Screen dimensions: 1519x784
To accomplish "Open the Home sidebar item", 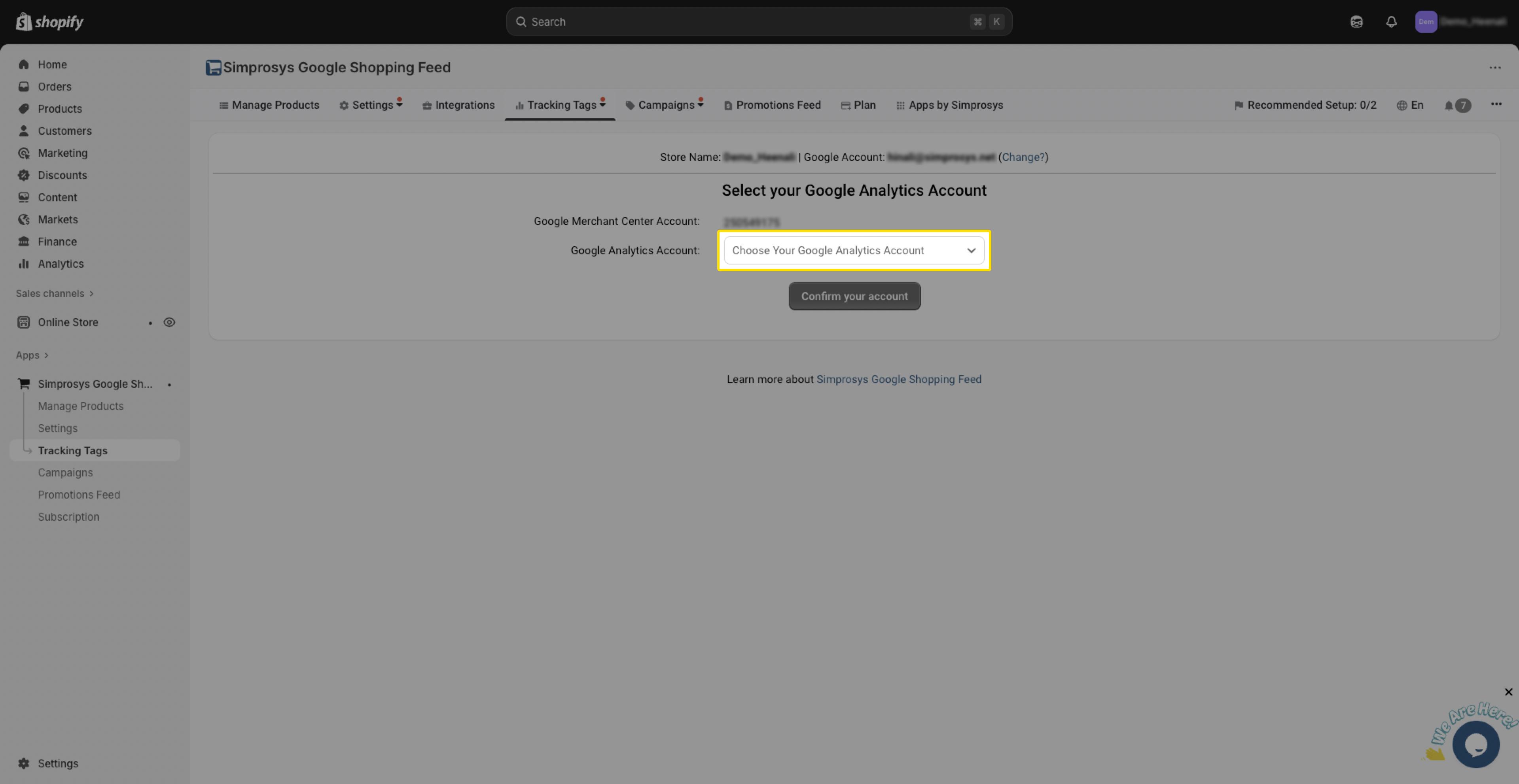I will coord(52,64).
